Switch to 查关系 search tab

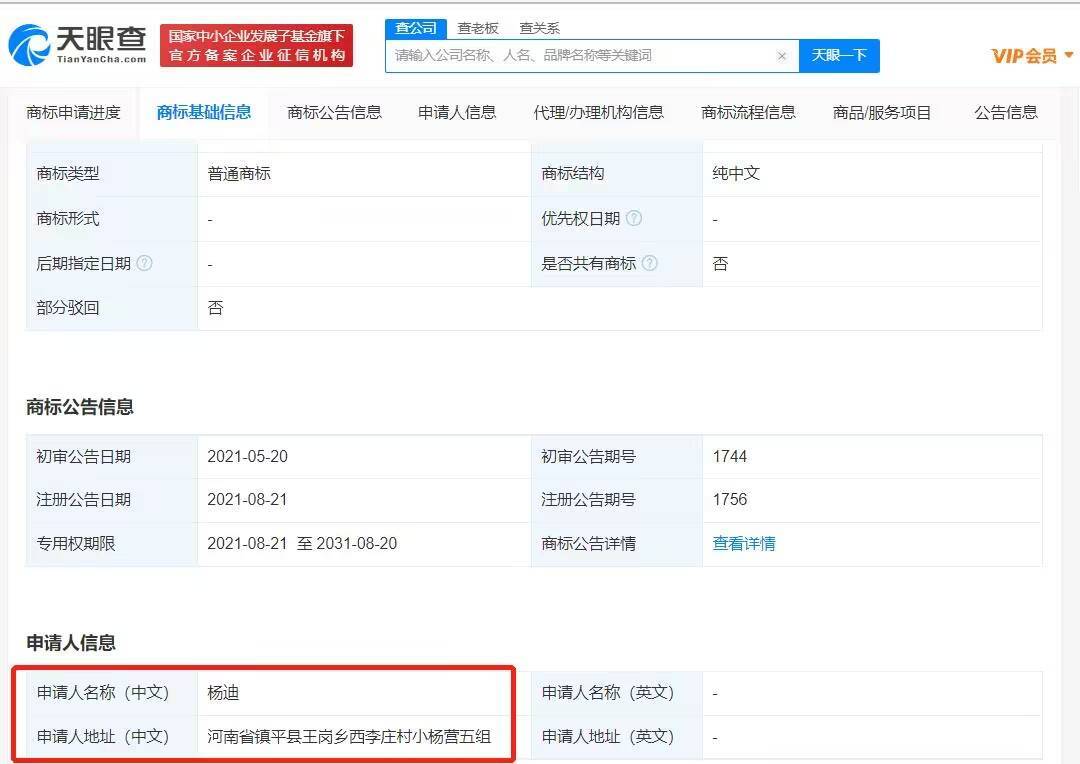(539, 28)
